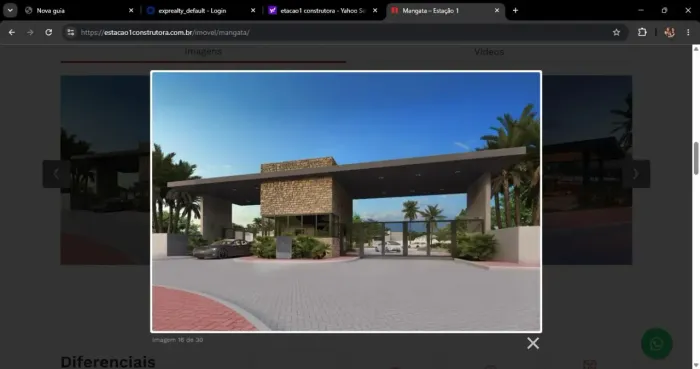View site information icon in address bar
700x369 pixels.
click(71, 32)
